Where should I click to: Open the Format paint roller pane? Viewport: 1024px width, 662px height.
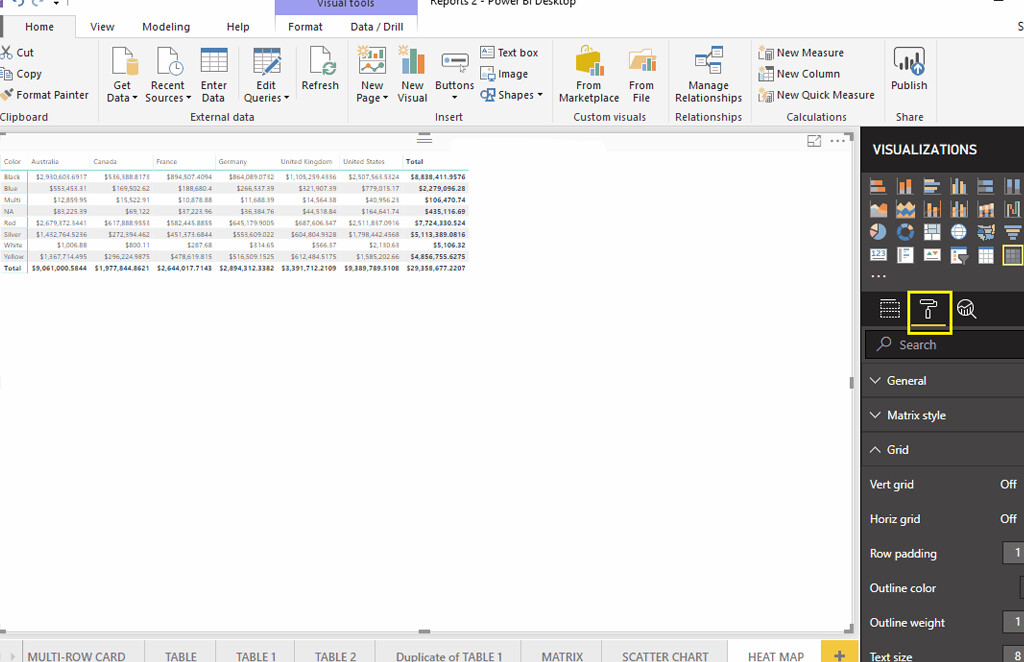pos(928,309)
